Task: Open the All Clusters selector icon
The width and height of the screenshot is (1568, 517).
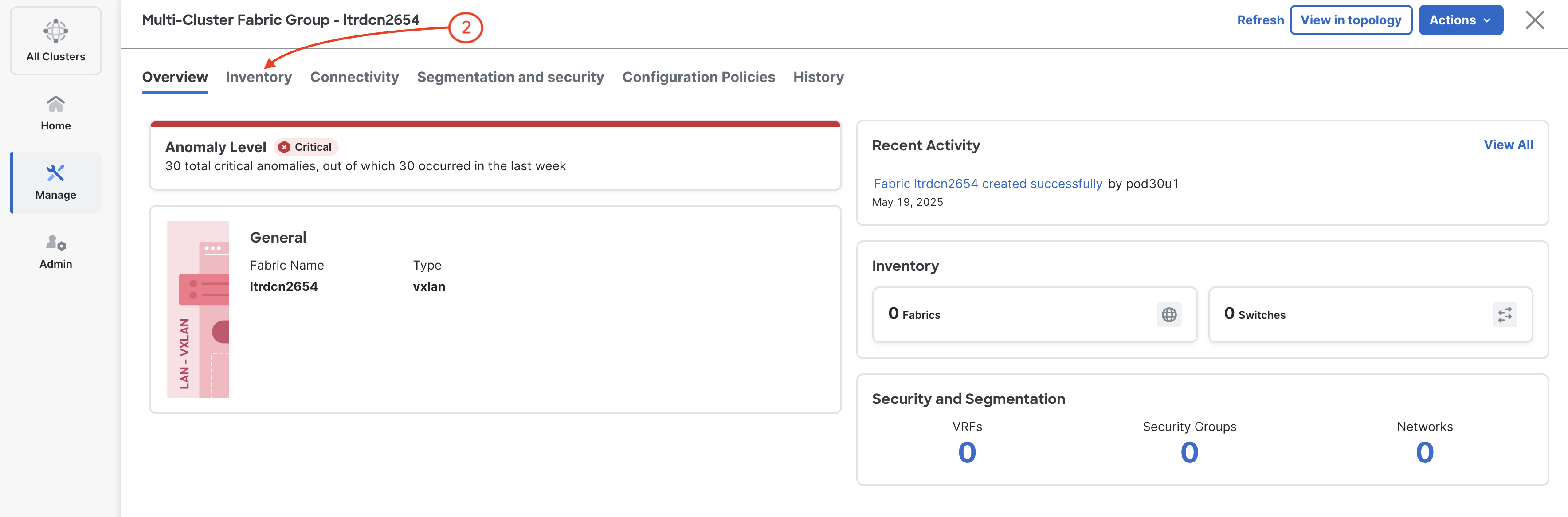Action: (55, 31)
